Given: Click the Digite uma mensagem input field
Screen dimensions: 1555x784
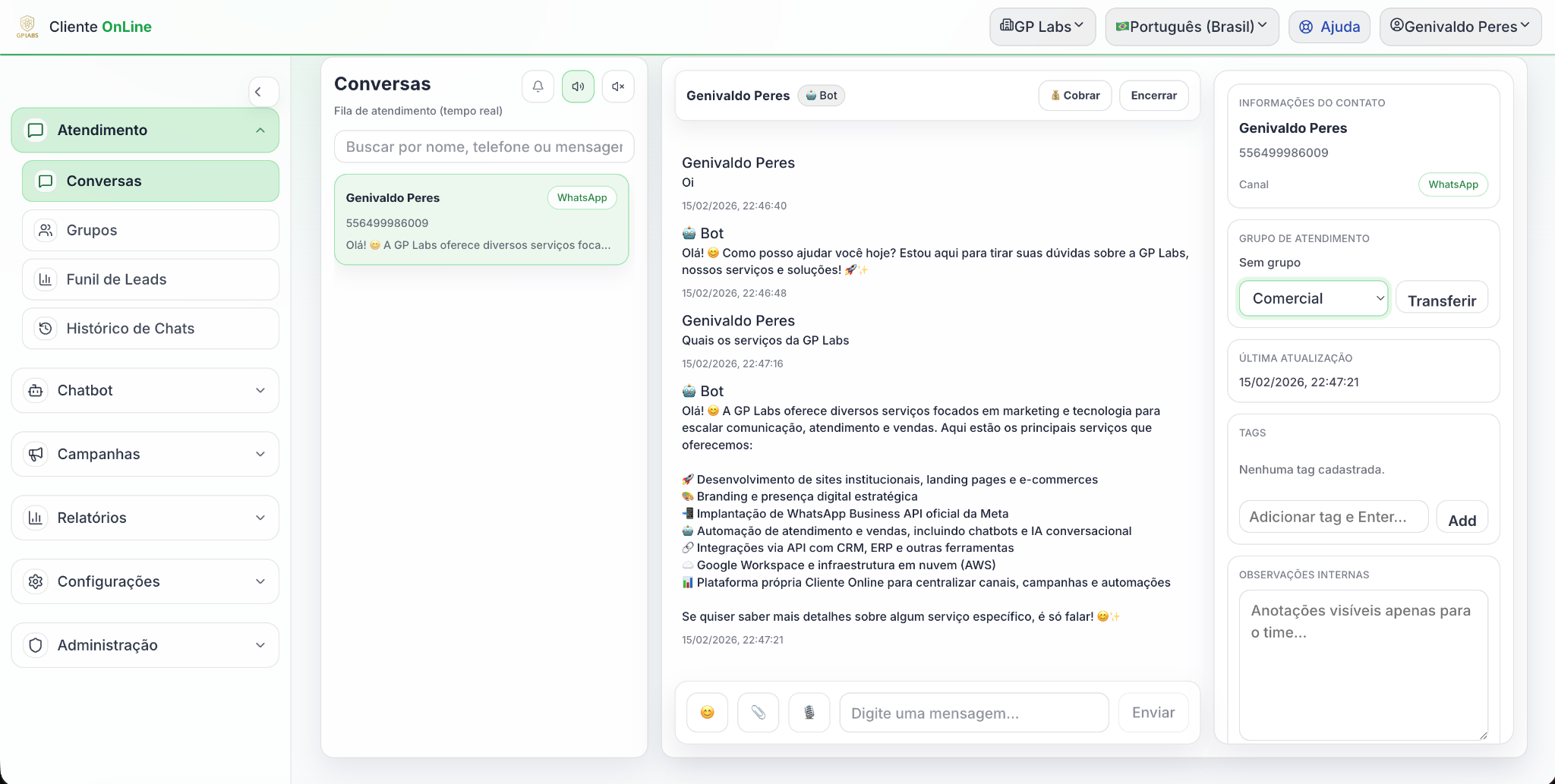Looking at the screenshot, I should (973, 712).
